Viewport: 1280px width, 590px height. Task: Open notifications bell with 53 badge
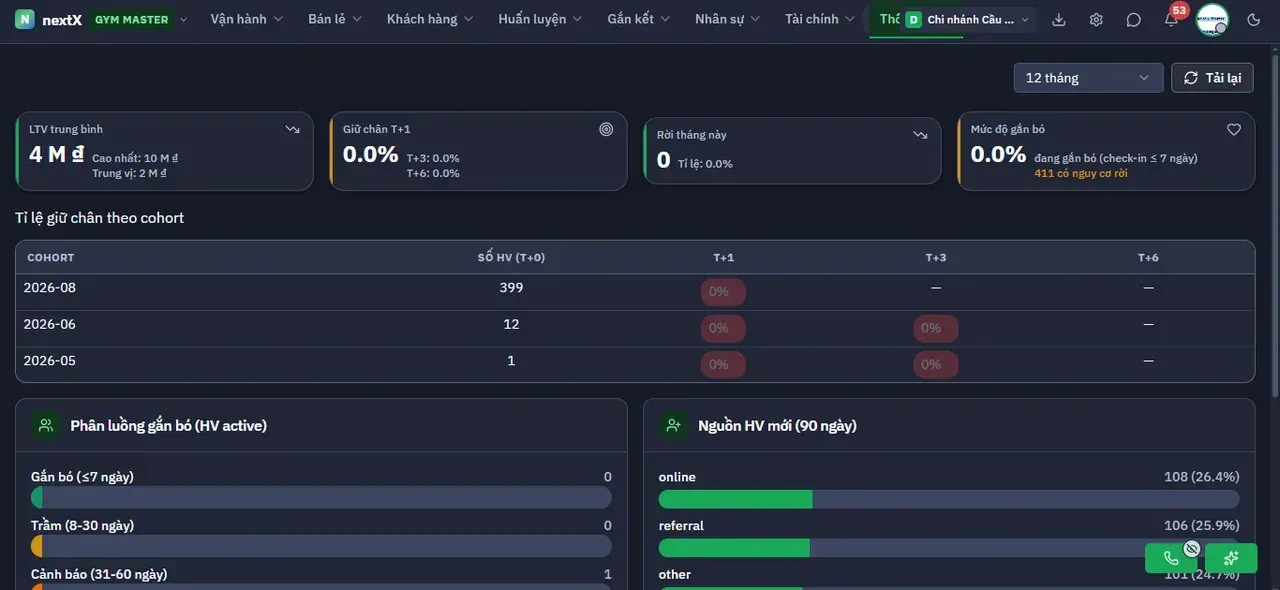[1171, 19]
